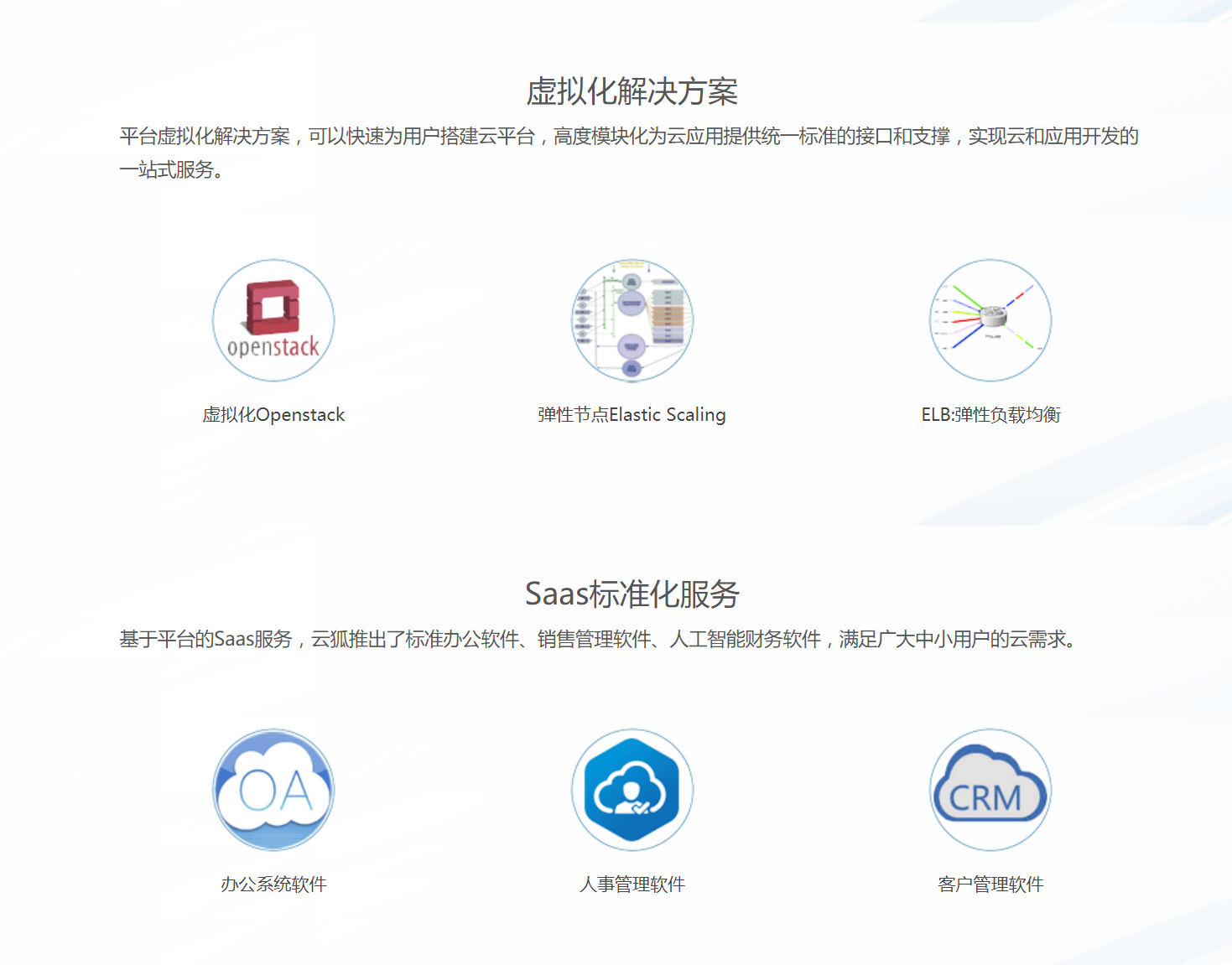Viewport: 1232px width, 965px height.
Task: Select the ELB:弹性负载均衡 label
Action: click(990, 415)
